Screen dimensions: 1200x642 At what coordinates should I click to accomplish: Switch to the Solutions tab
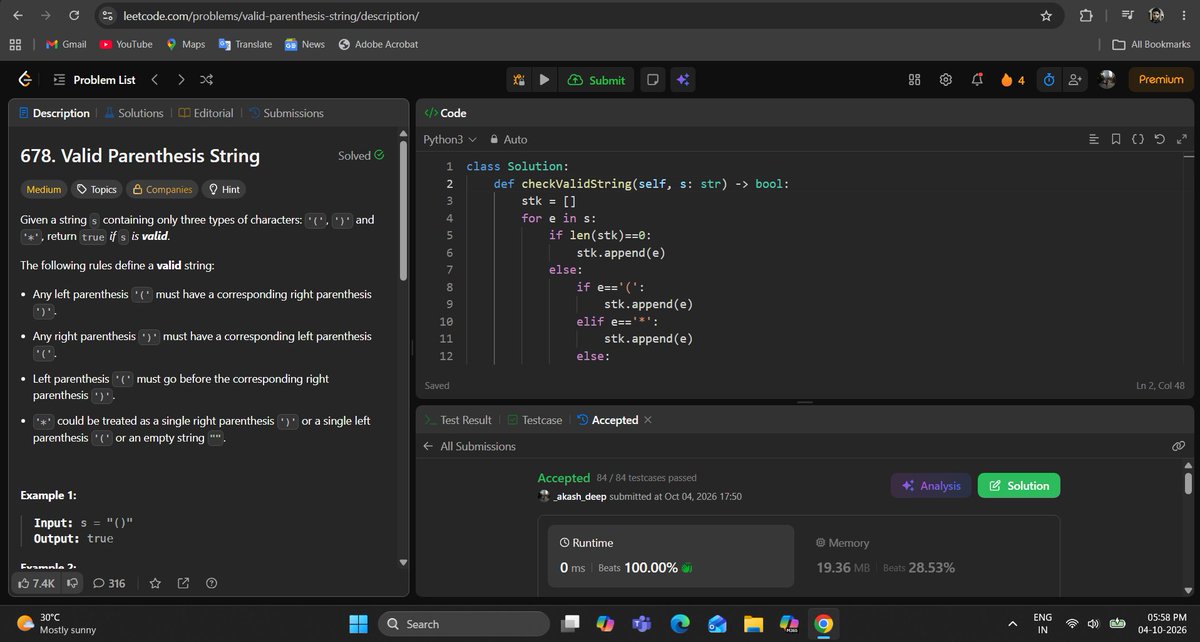coord(133,113)
